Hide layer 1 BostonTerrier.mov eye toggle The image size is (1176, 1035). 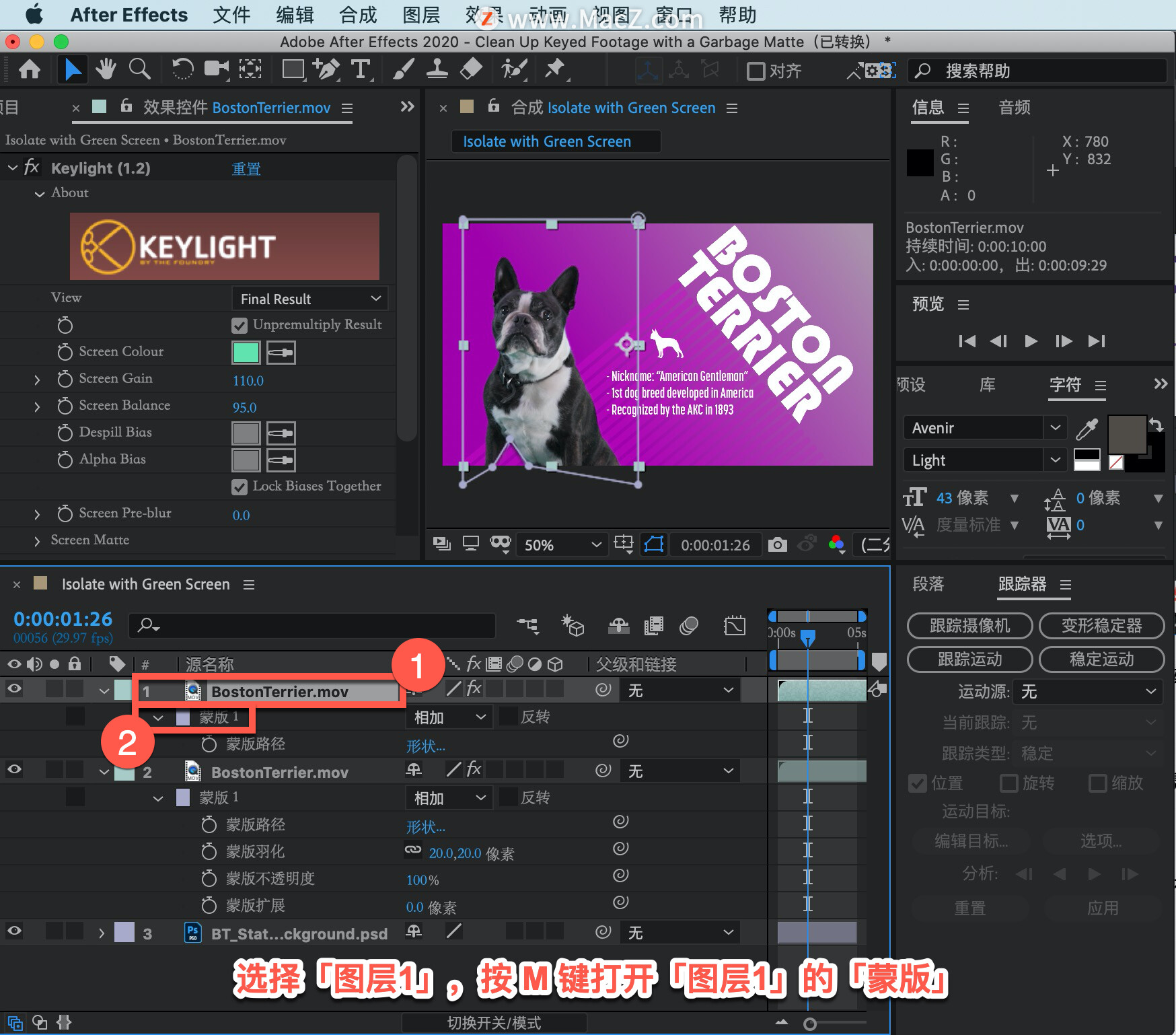(14, 688)
